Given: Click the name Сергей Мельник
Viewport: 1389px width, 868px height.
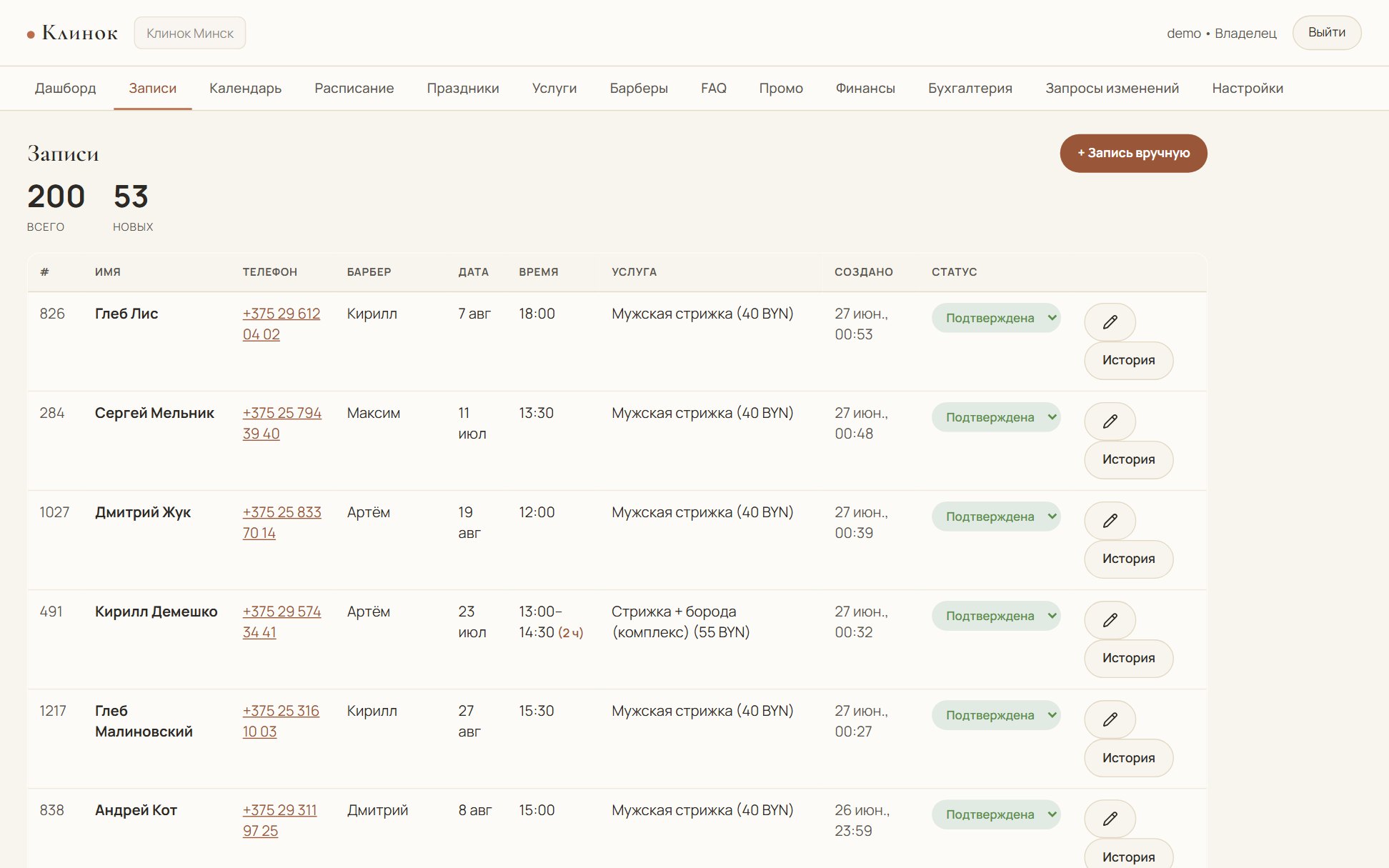Looking at the screenshot, I should [x=154, y=413].
